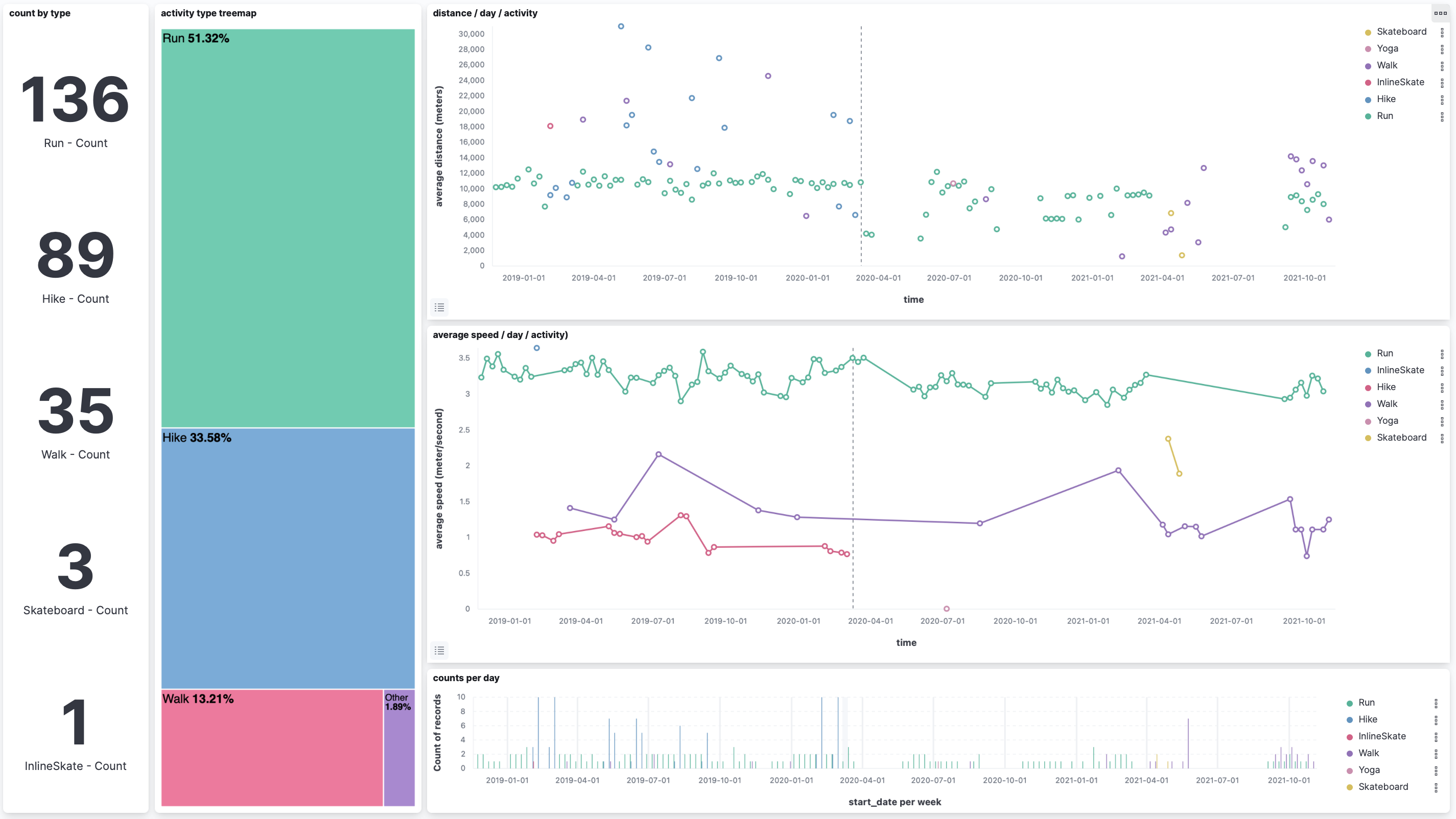This screenshot has height=819, width=1456.
Task: Click the 'start_date per week' axis label
Action: (x=895, y=802)
